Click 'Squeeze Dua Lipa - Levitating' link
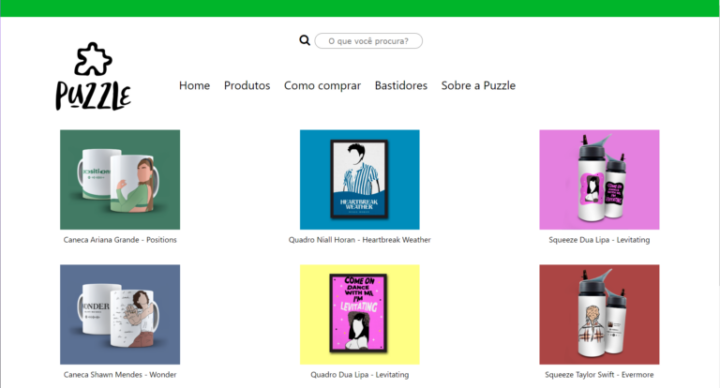720x388 pixels. (x=599, y=240)
